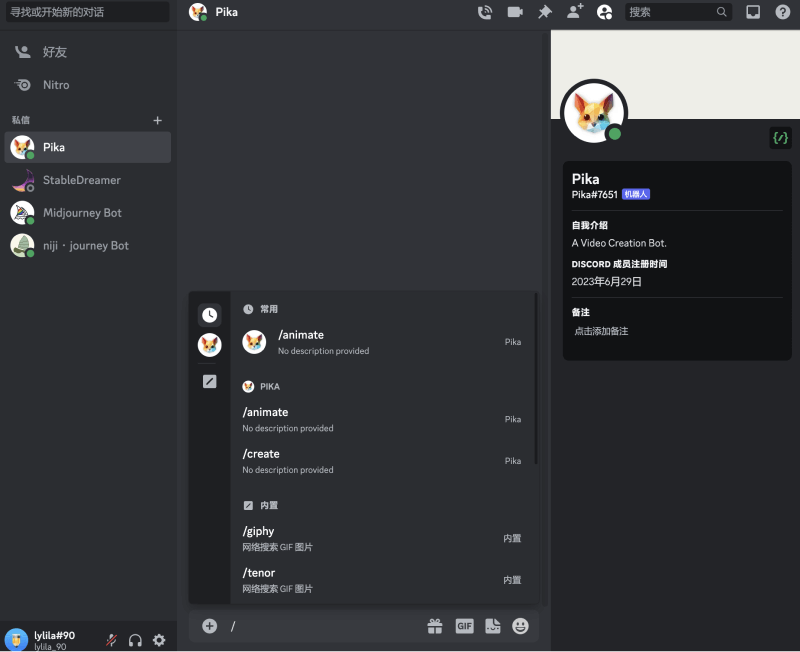Toggle microphone mute
Screen dimensions: 800x652
pyautogui.click(x=112, y=640)
